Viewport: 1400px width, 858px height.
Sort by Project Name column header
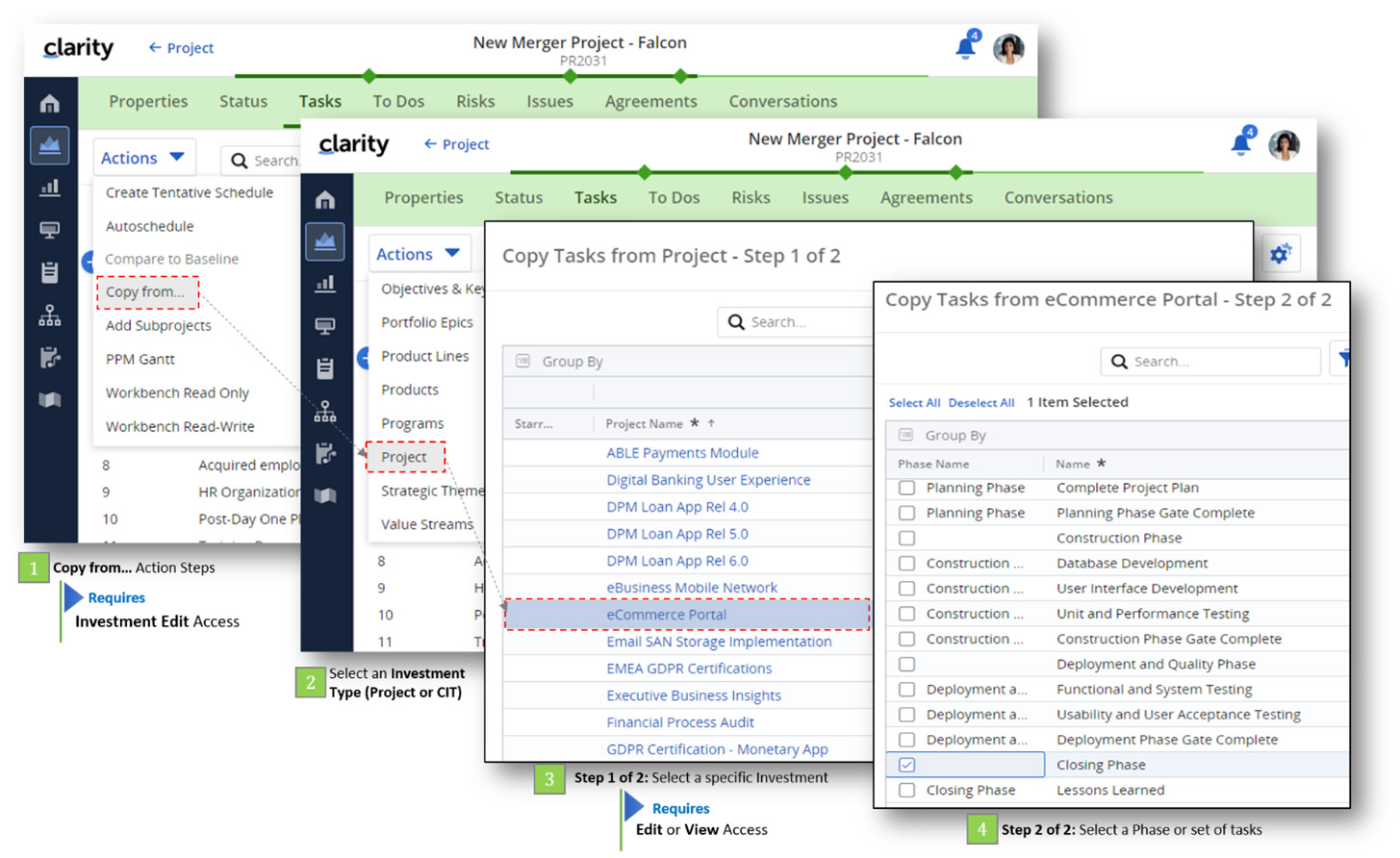click(644, 423)
